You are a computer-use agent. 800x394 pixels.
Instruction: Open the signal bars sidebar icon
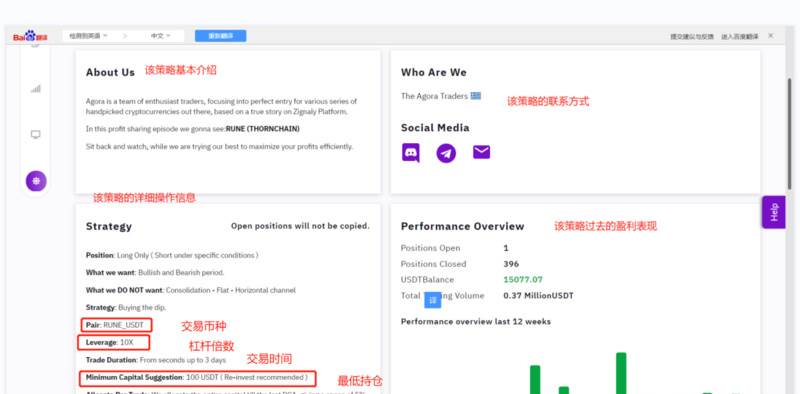click(x=35, y=89)
